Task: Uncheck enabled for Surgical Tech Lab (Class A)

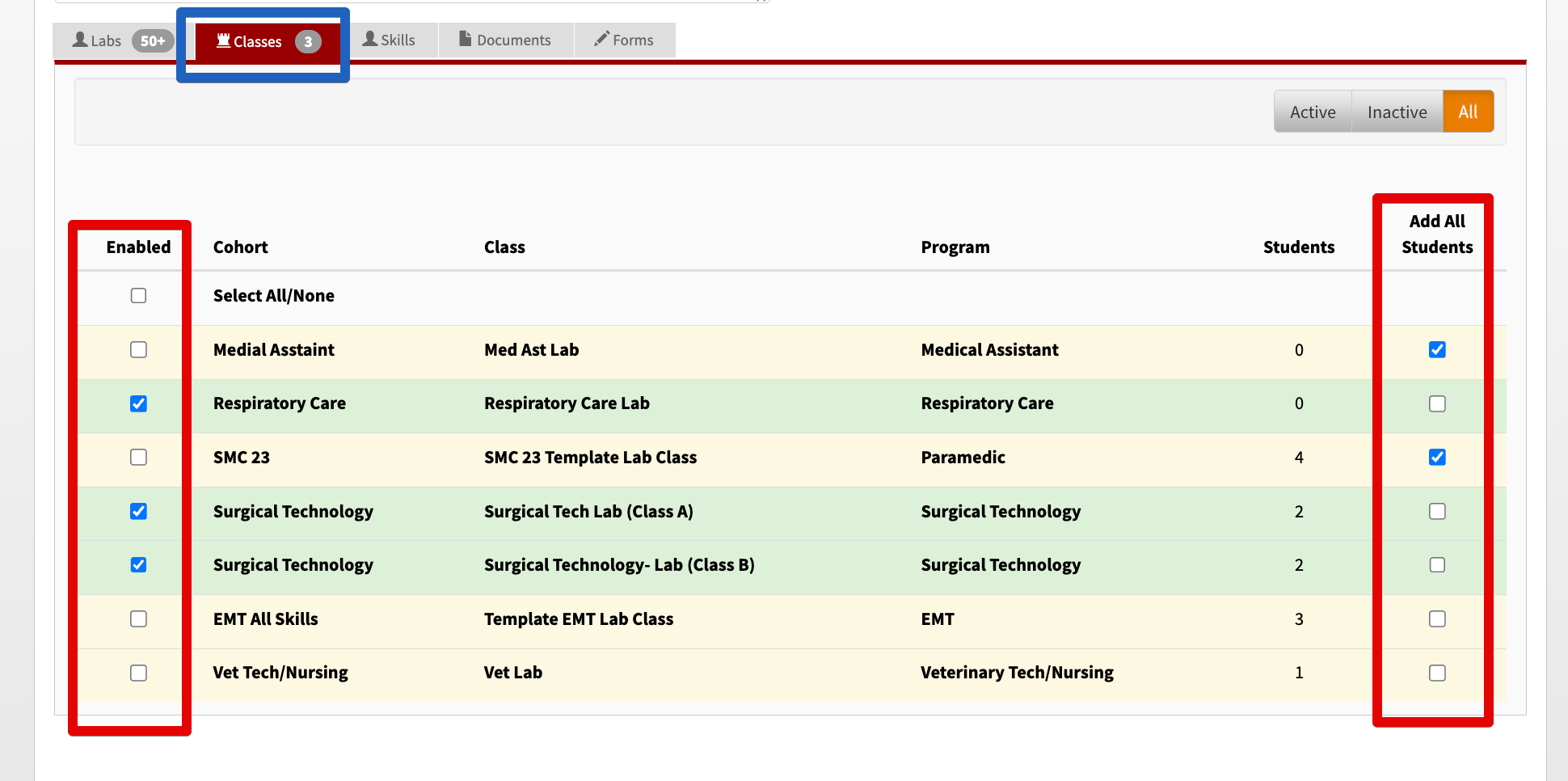Action: (x=138, y=511)
